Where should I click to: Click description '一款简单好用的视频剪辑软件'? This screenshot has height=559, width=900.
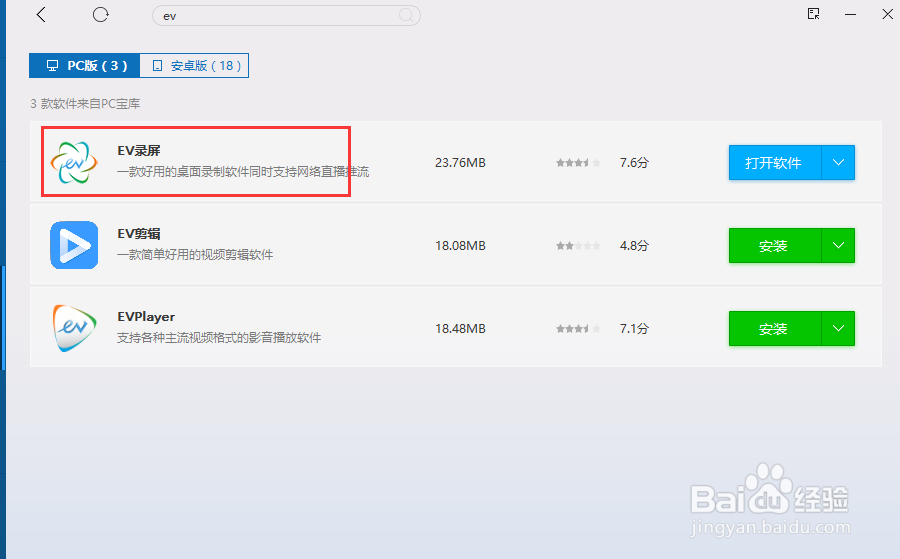click(x=195, y=254)
